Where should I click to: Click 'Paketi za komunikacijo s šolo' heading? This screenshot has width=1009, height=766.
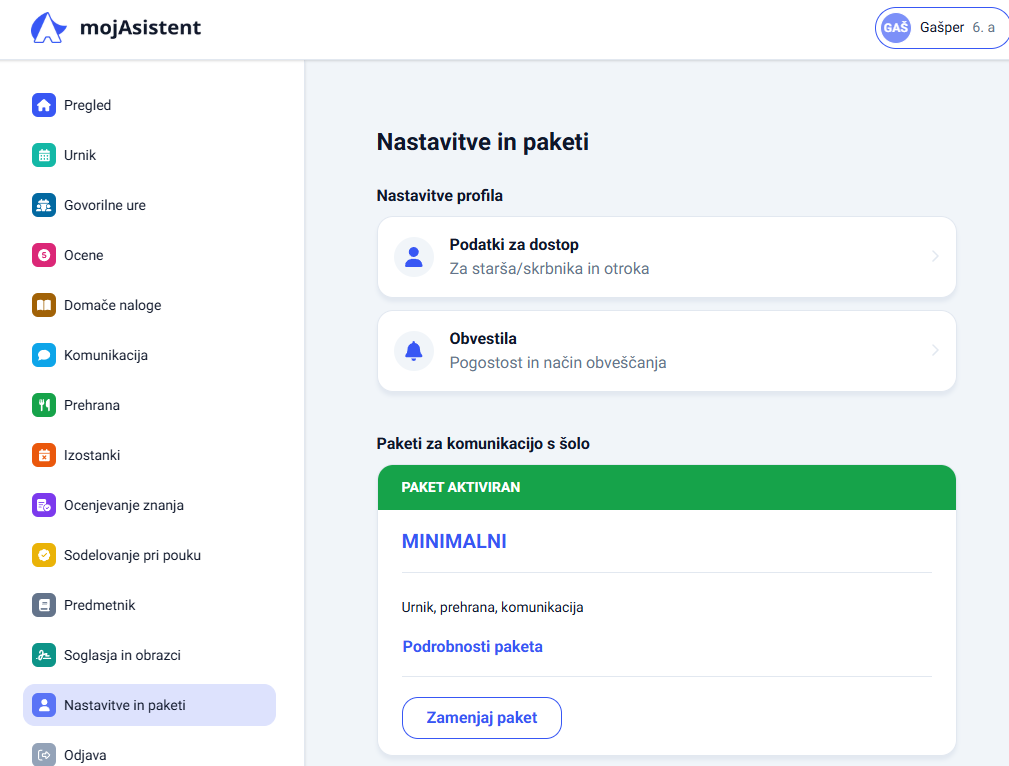(483, 444)
